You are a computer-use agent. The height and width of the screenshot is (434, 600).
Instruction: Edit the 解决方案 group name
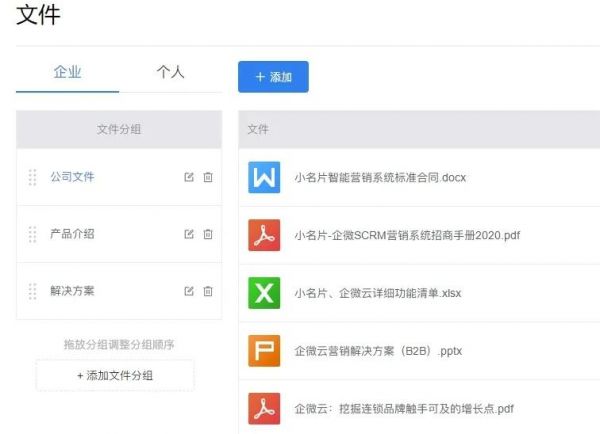tap(189, 291)
